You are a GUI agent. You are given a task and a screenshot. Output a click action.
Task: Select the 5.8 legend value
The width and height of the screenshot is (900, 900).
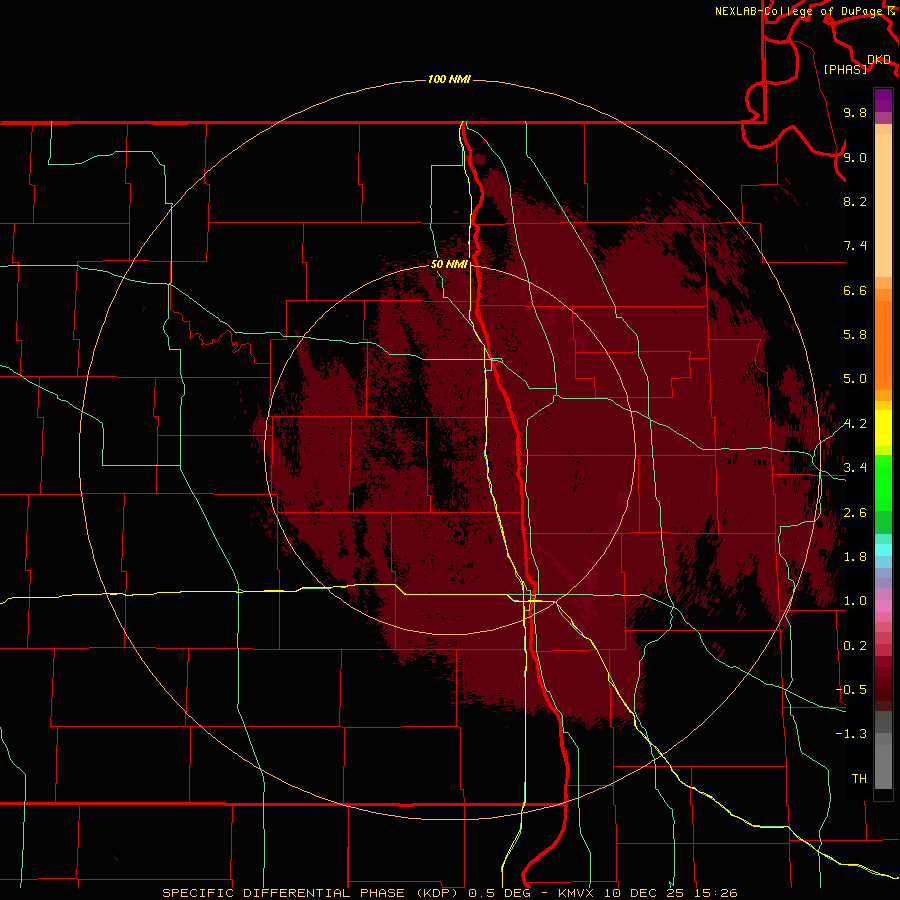click(855, 335)
